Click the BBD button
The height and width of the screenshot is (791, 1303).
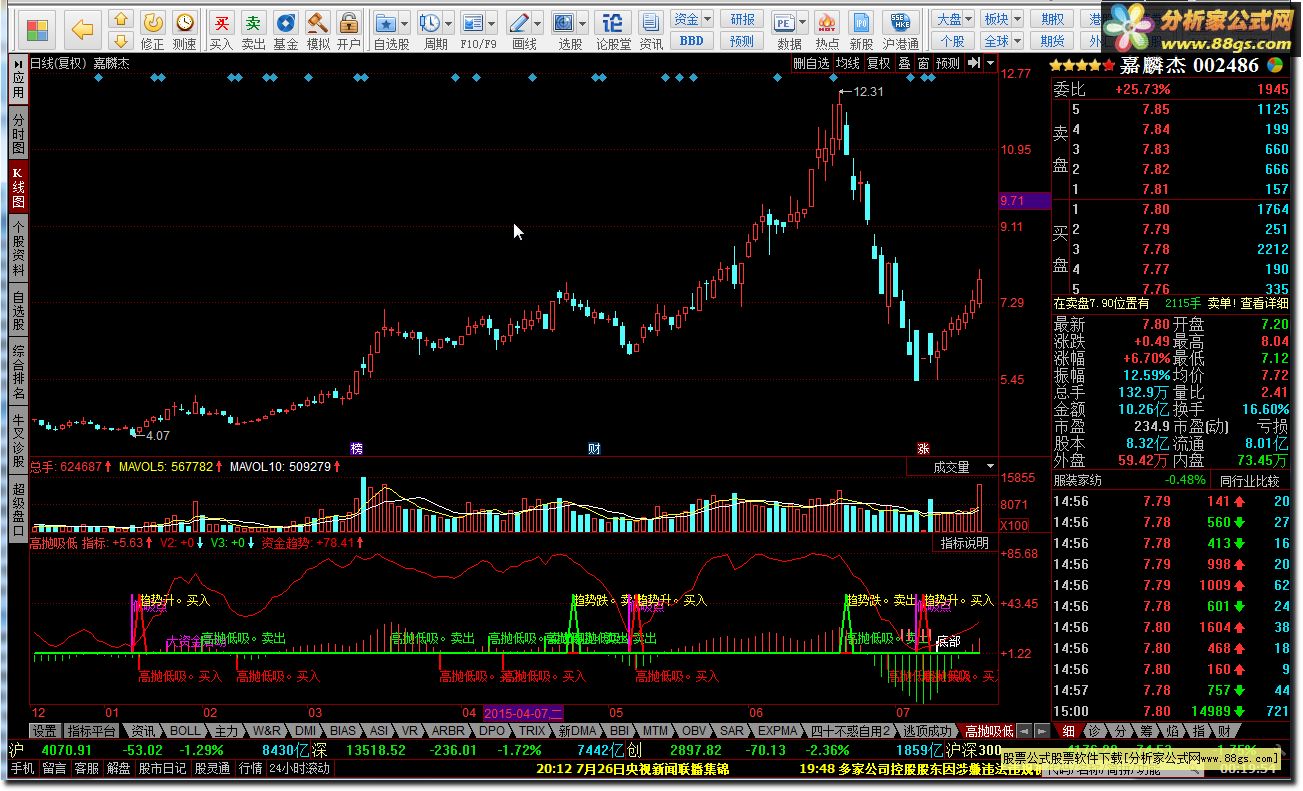[x=691, y=41]
